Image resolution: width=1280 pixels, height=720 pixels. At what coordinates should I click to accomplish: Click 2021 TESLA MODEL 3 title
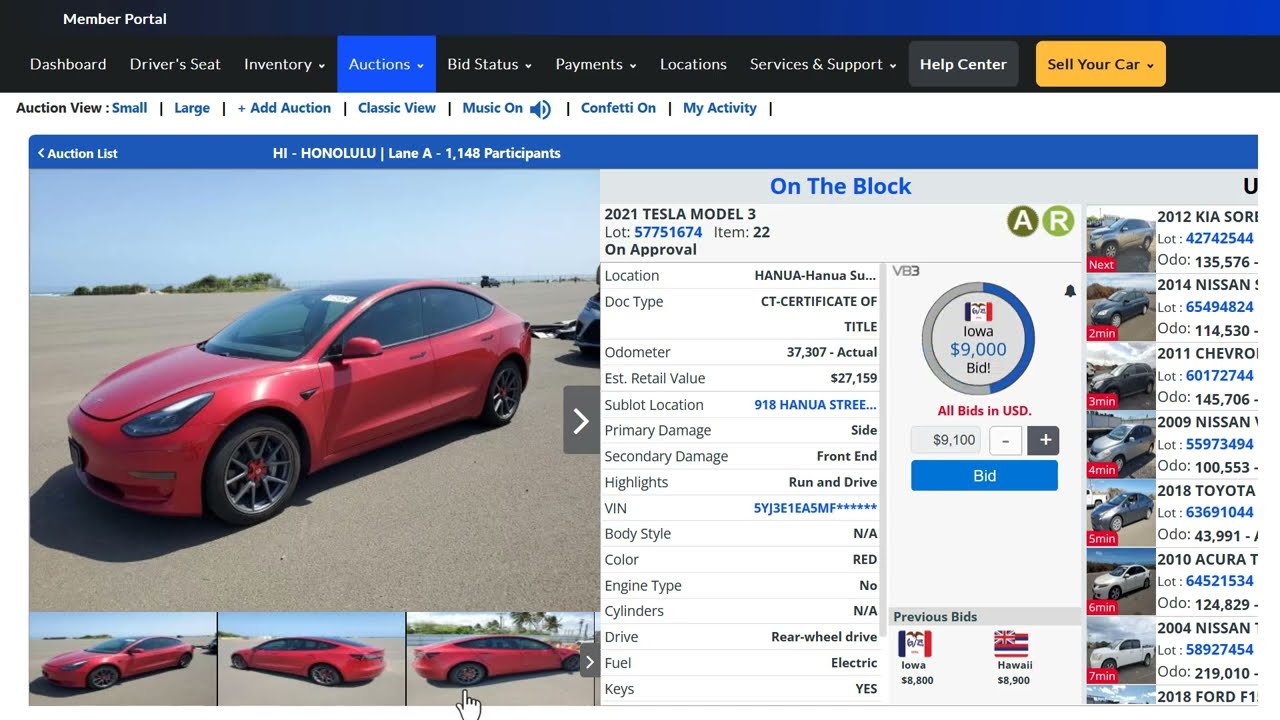(680, 214)
